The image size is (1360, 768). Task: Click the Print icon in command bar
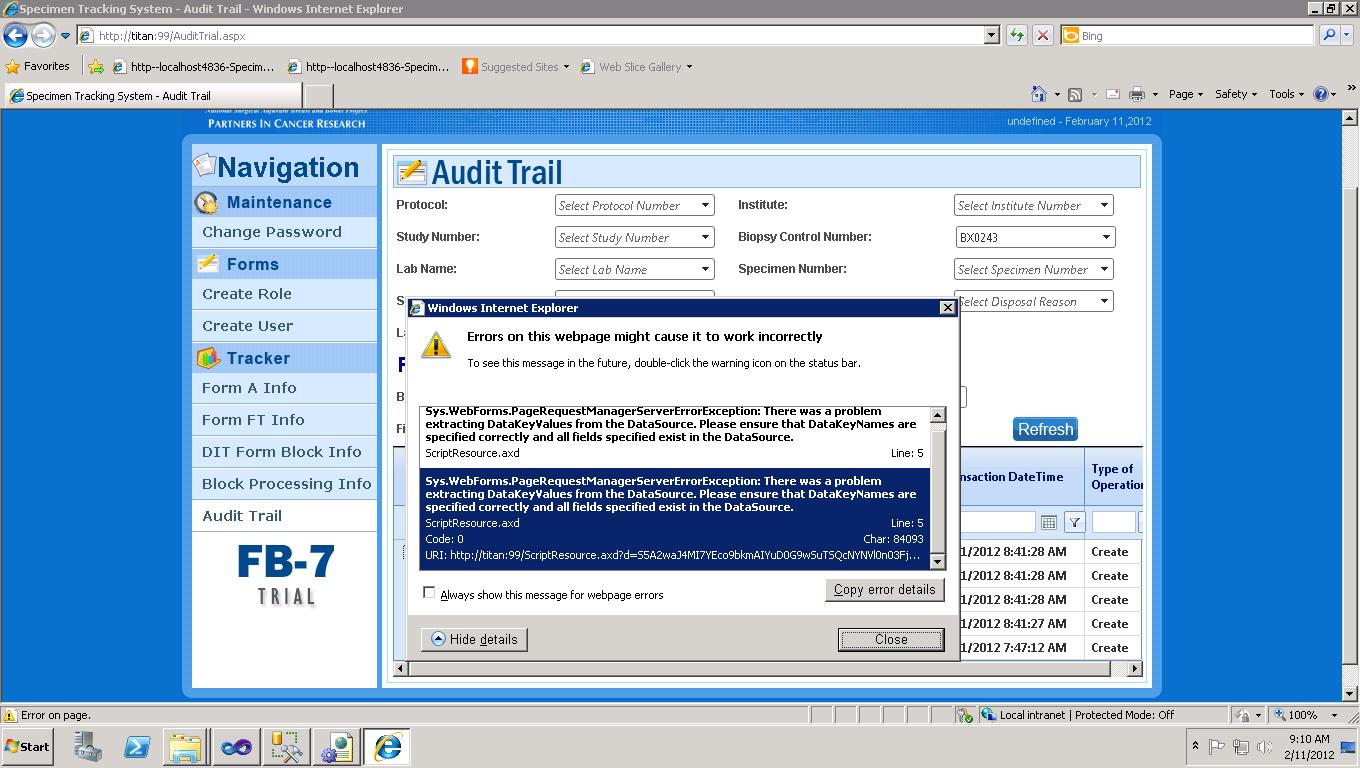point(1137,94)
